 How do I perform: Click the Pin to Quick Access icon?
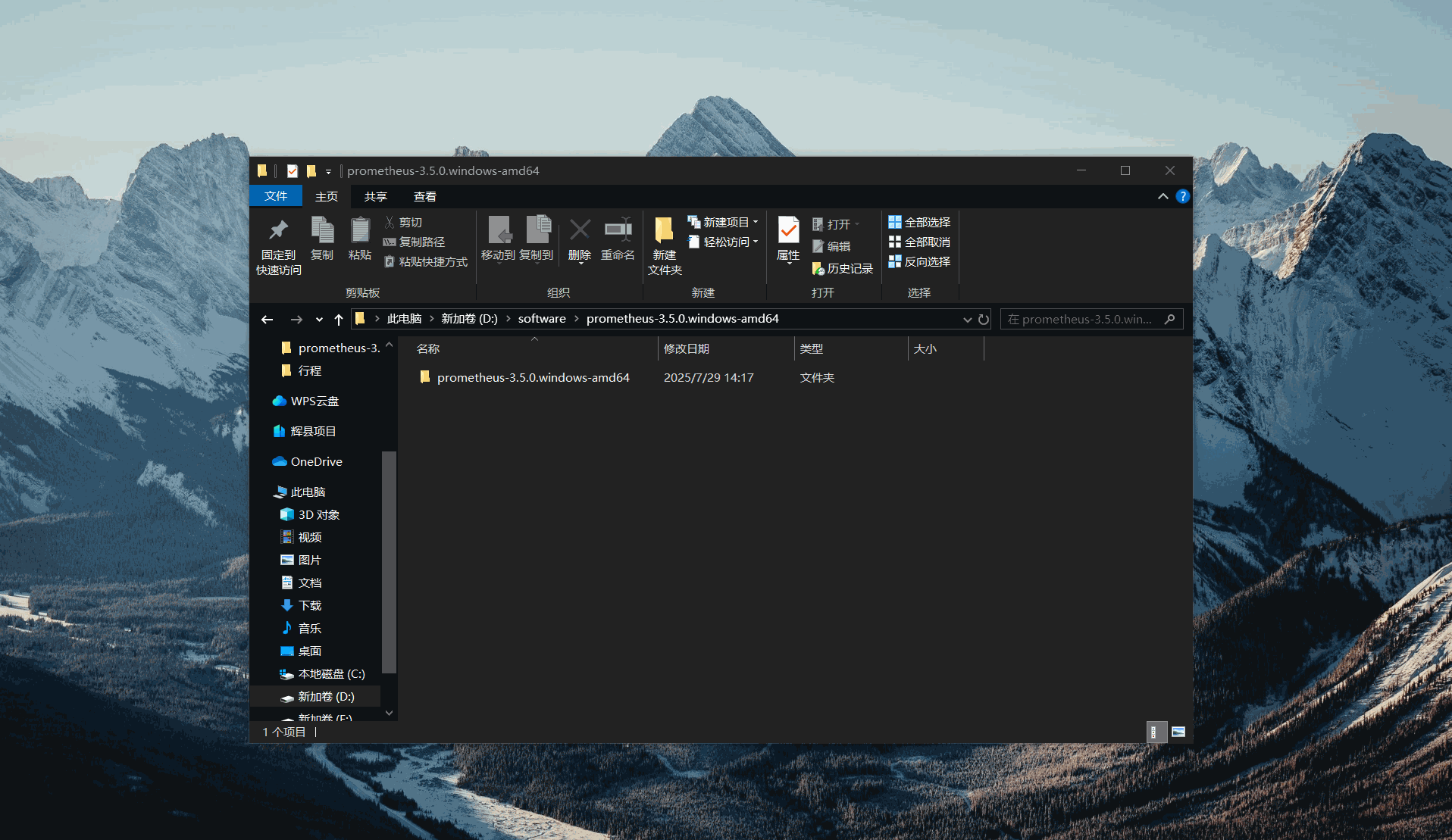point(278,230)
